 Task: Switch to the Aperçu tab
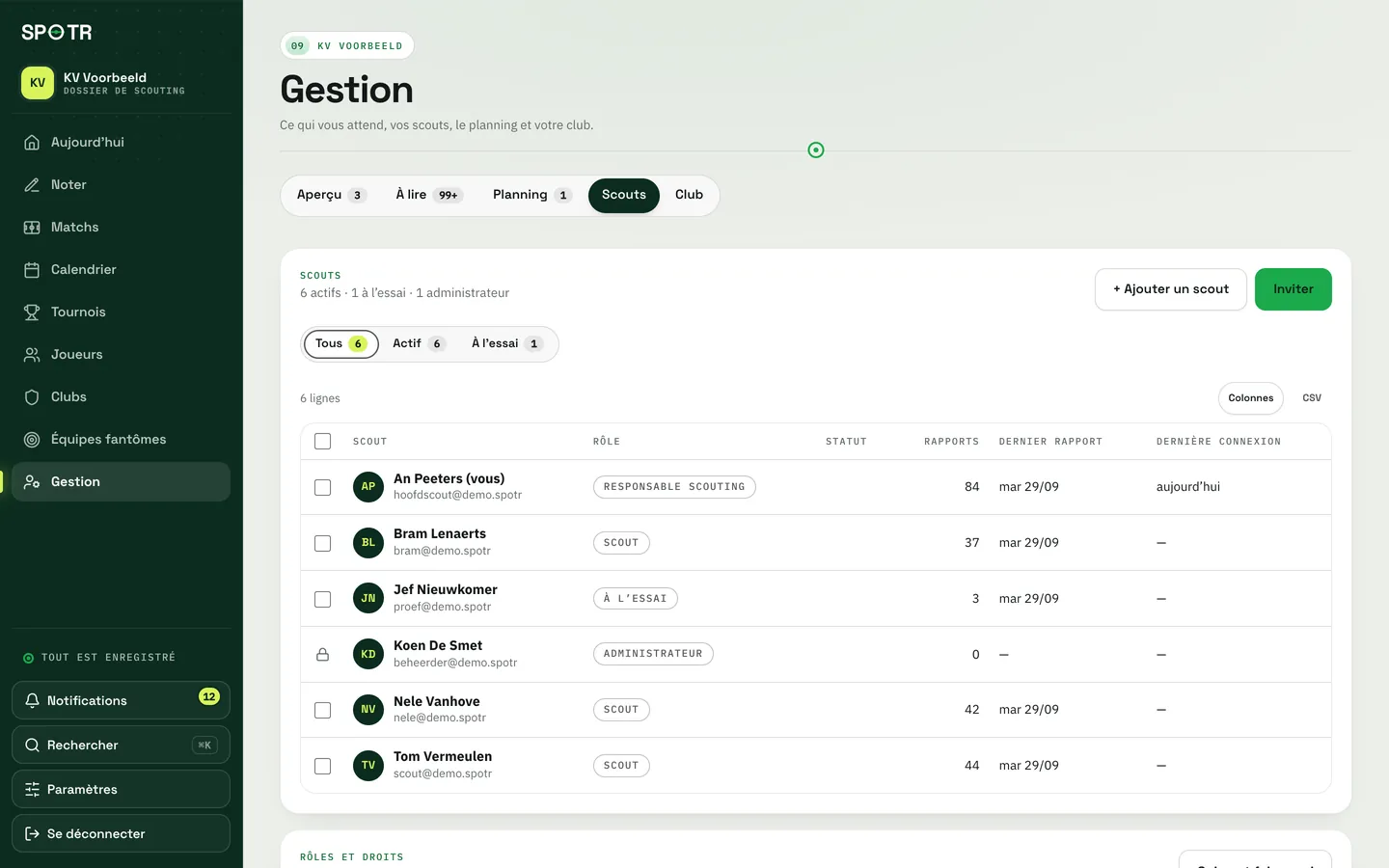pyautogui.click(x=331, y=195)
